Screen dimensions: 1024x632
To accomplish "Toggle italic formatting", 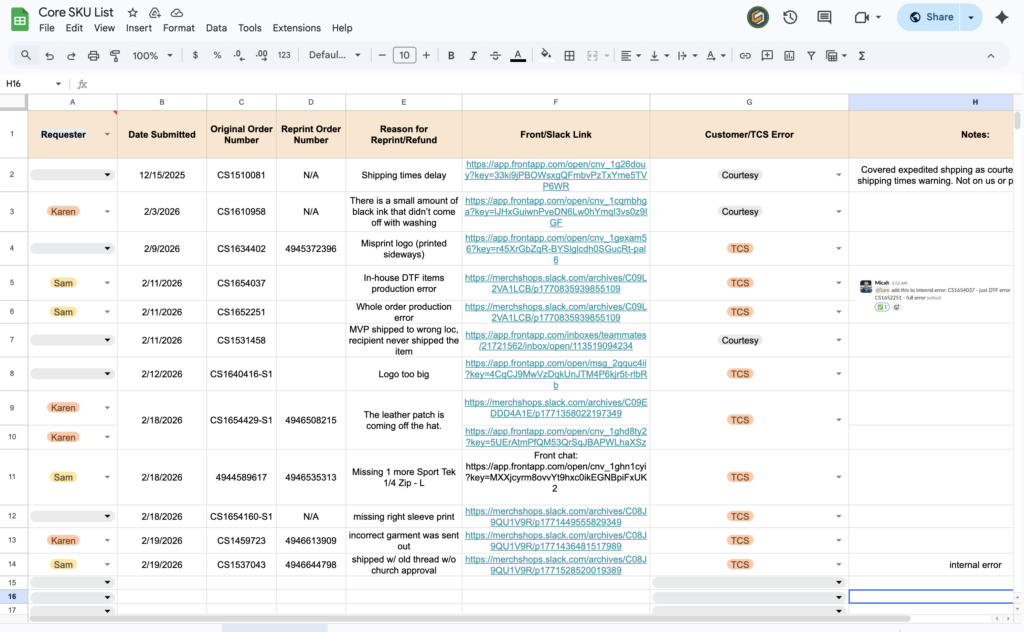I will tap(473, 56).
